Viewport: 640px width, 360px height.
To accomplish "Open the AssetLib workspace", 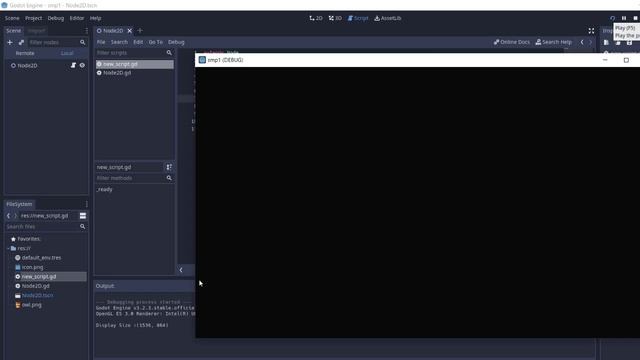I will (x=387, y=18).
